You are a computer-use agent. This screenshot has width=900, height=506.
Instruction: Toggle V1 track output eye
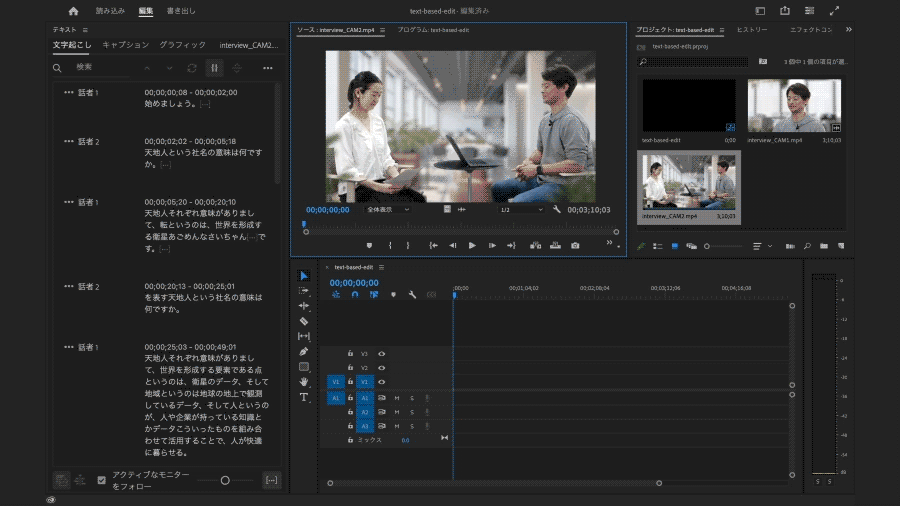[x=382, y=382]
